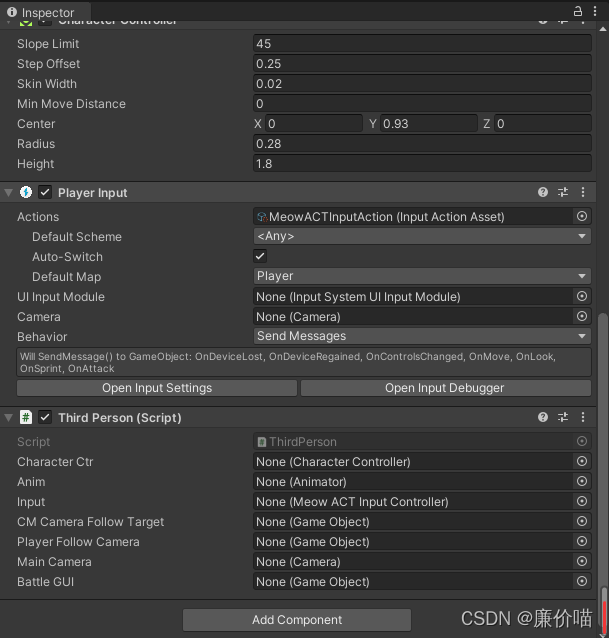Open Player Input component context menu

pos(583,192)
